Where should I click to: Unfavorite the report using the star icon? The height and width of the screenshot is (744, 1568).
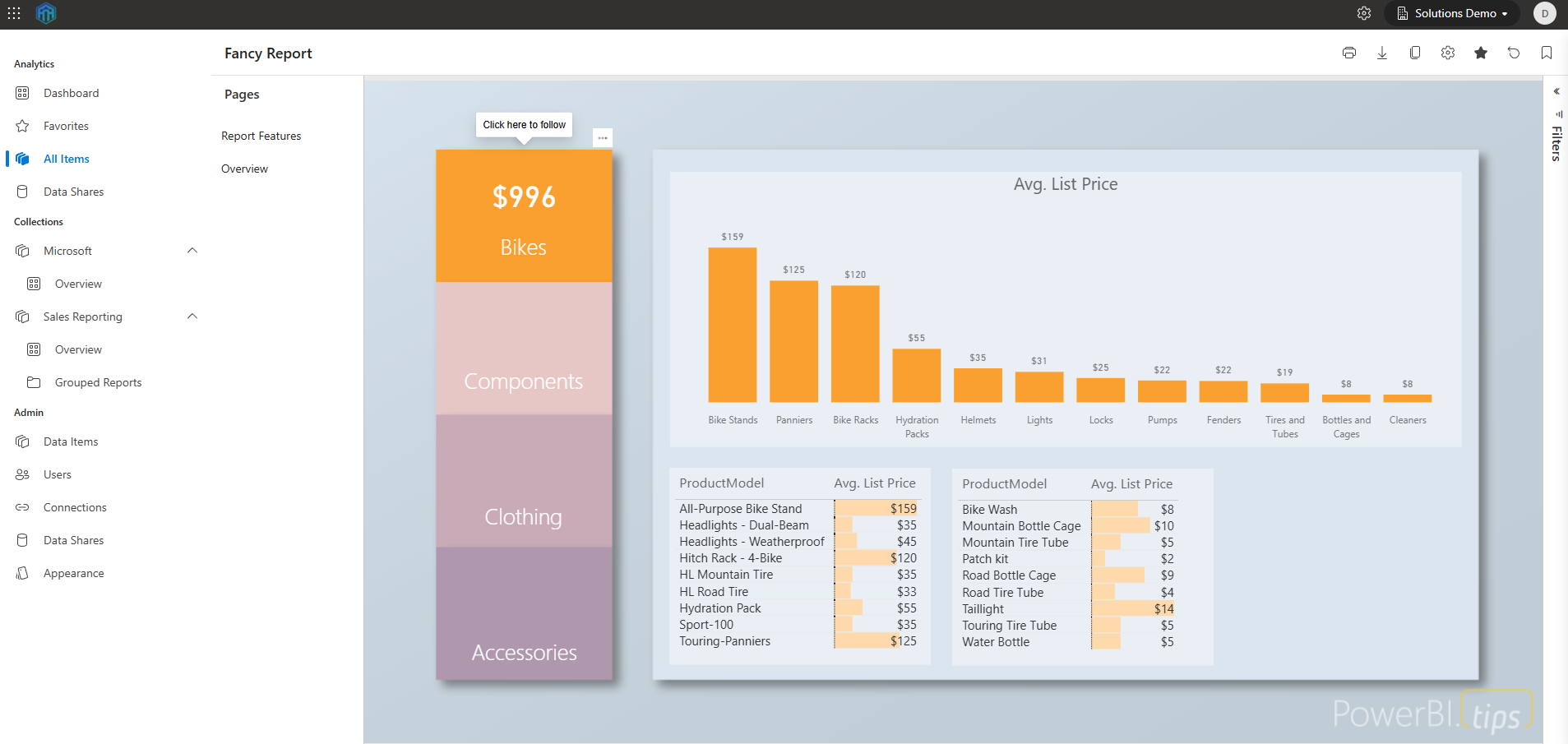[x=1480, y=53]
